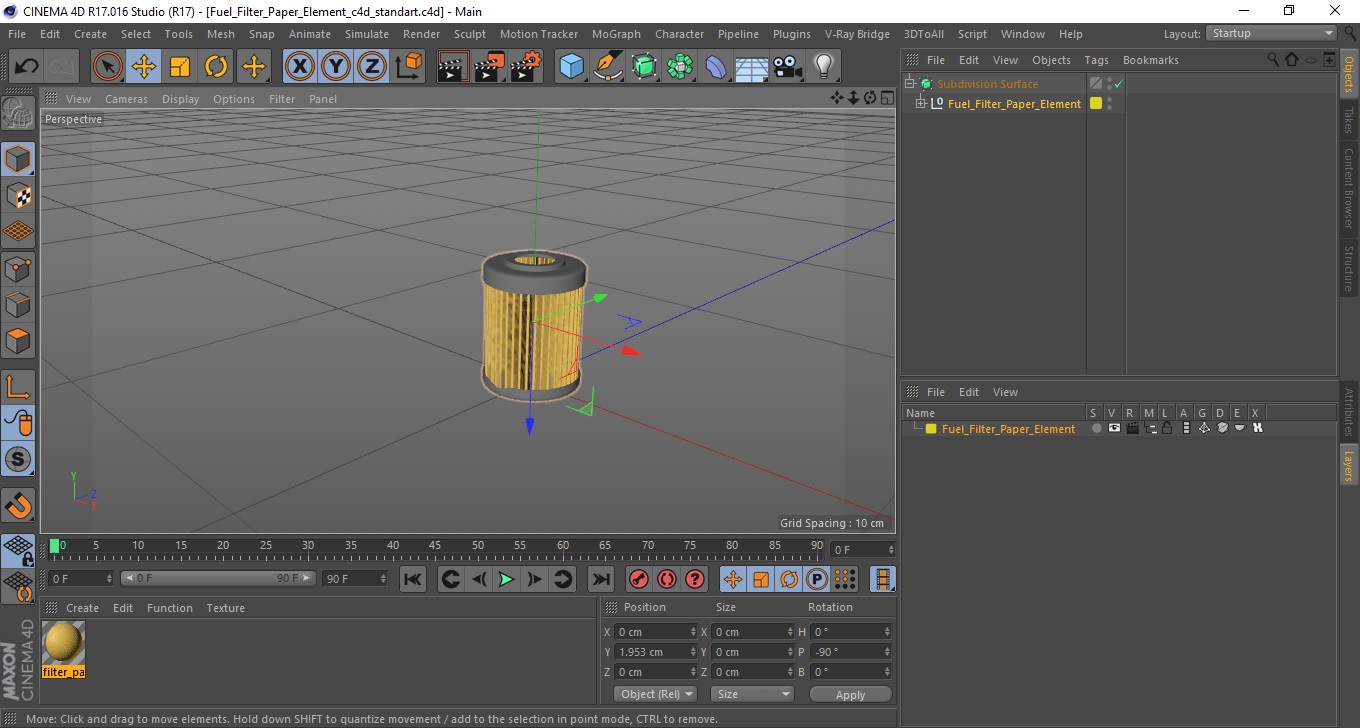Toggle Z axis lock
The image size is (1360, 728).
(x=372, y=67)
